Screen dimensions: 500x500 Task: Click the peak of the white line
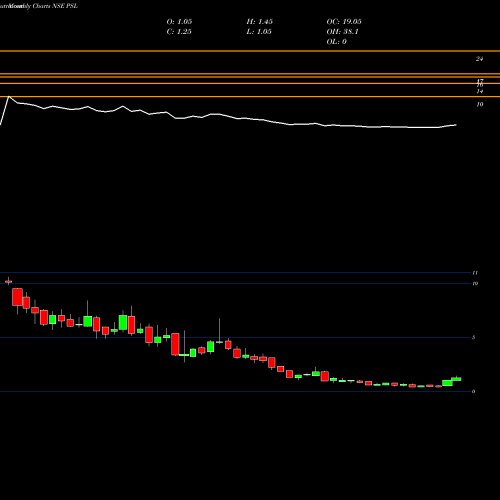(9, 97)
